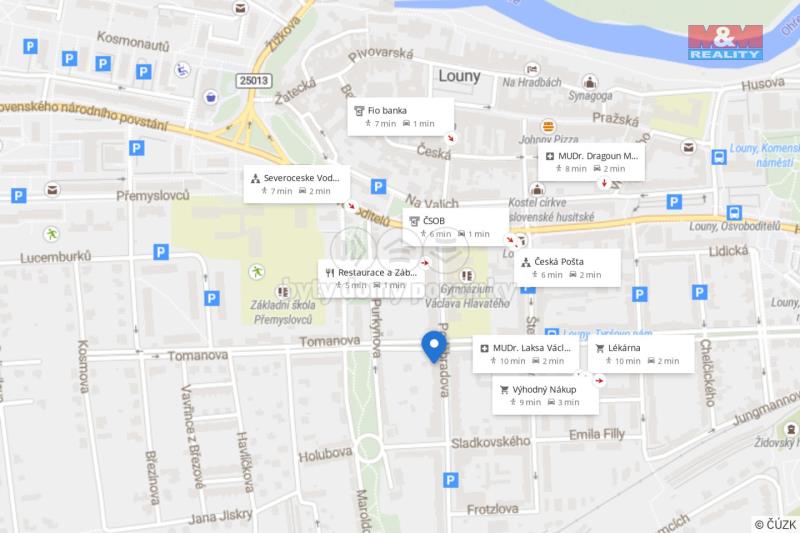This screenshot has height=533, width=800.
Task: Click the blue location pin marker
Action: click(x=434, y=347)
